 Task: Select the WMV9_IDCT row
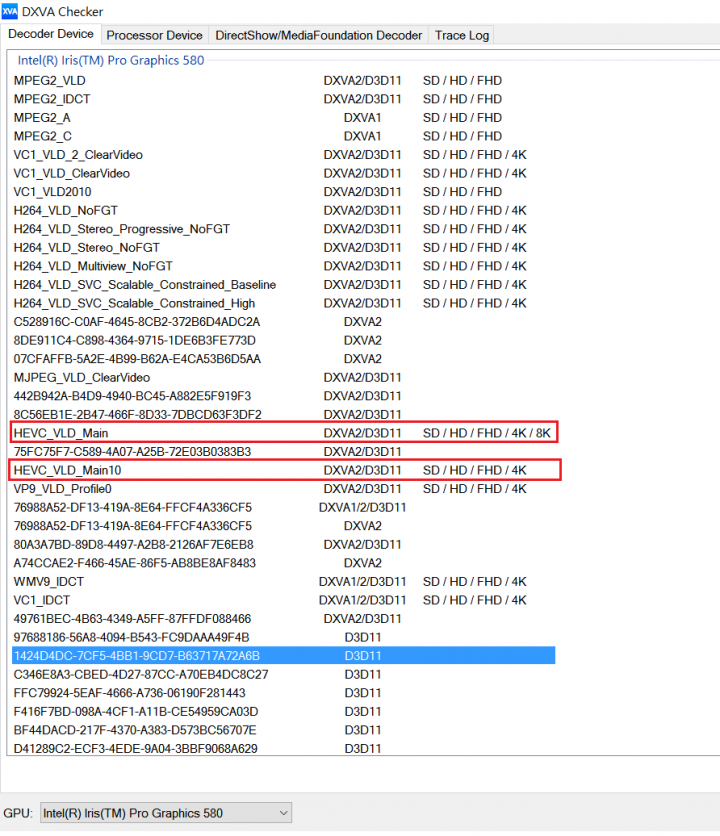[284, 582]
